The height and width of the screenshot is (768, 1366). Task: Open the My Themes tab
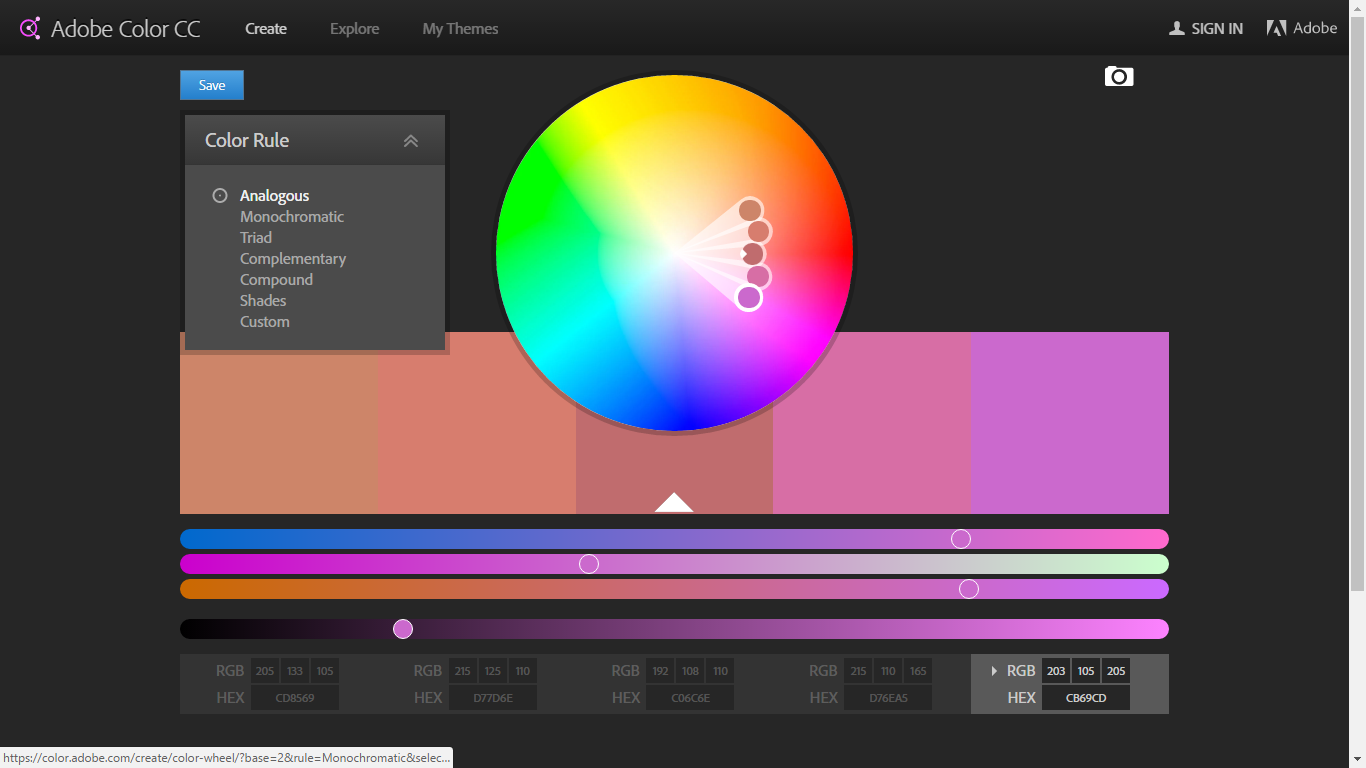pyautogui.click(x=460, y=28)
